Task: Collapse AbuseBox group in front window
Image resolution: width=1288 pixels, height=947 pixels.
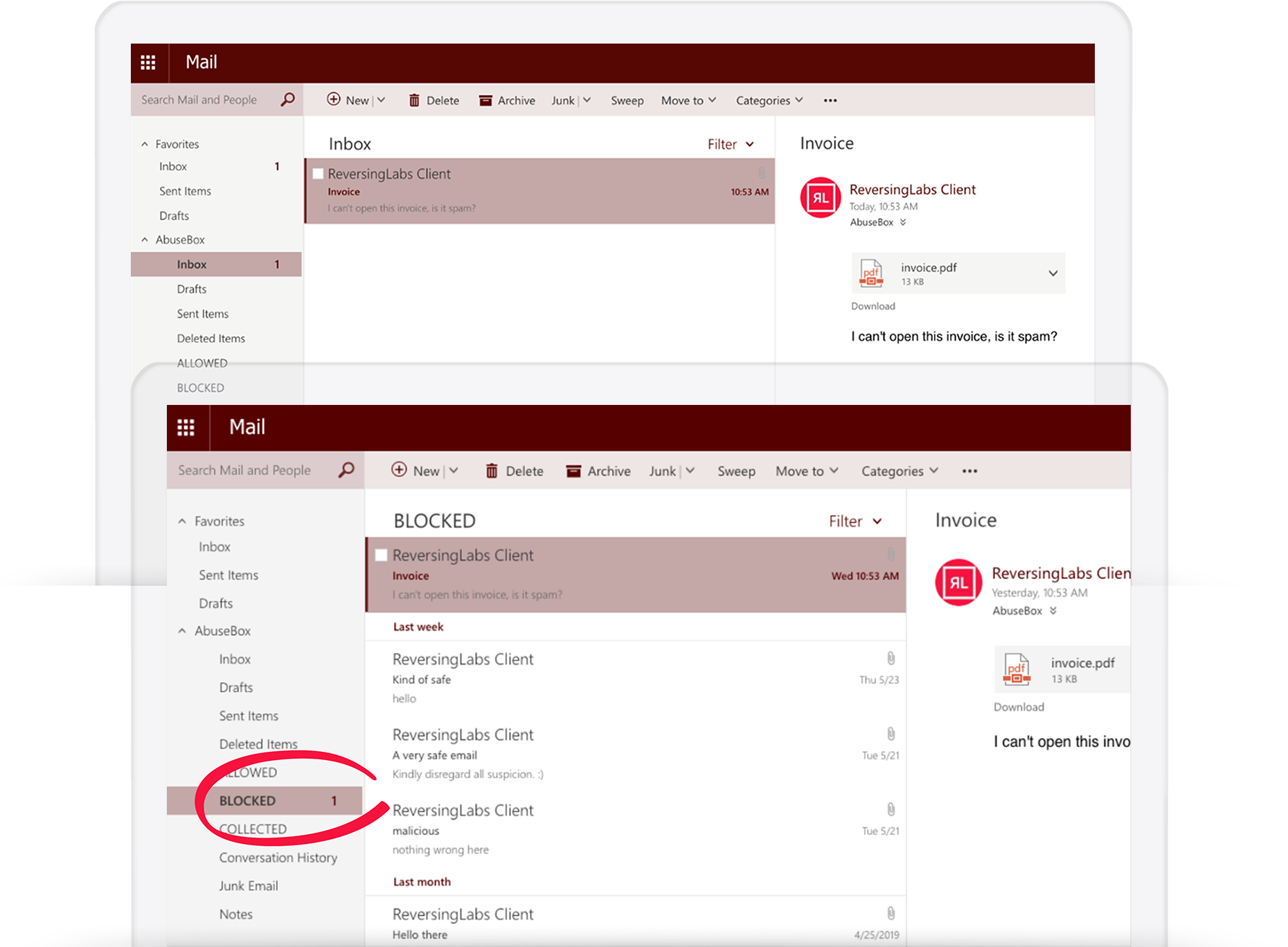Action: [182, 631]
